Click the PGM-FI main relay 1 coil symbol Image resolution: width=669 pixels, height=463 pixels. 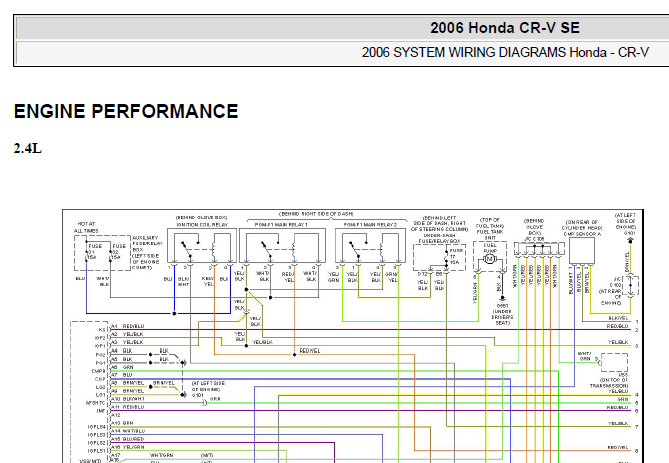294,250
